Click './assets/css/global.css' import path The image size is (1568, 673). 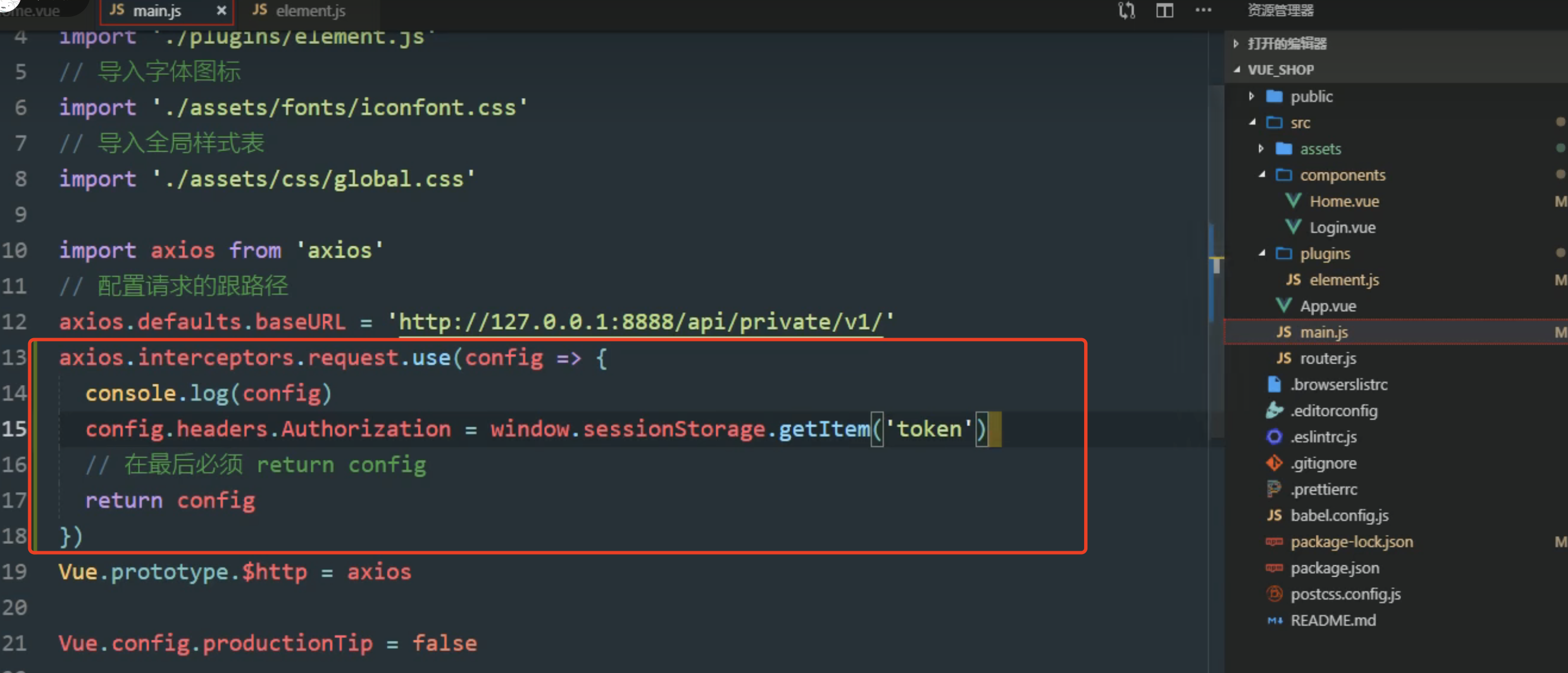click(x=313, y=178)
